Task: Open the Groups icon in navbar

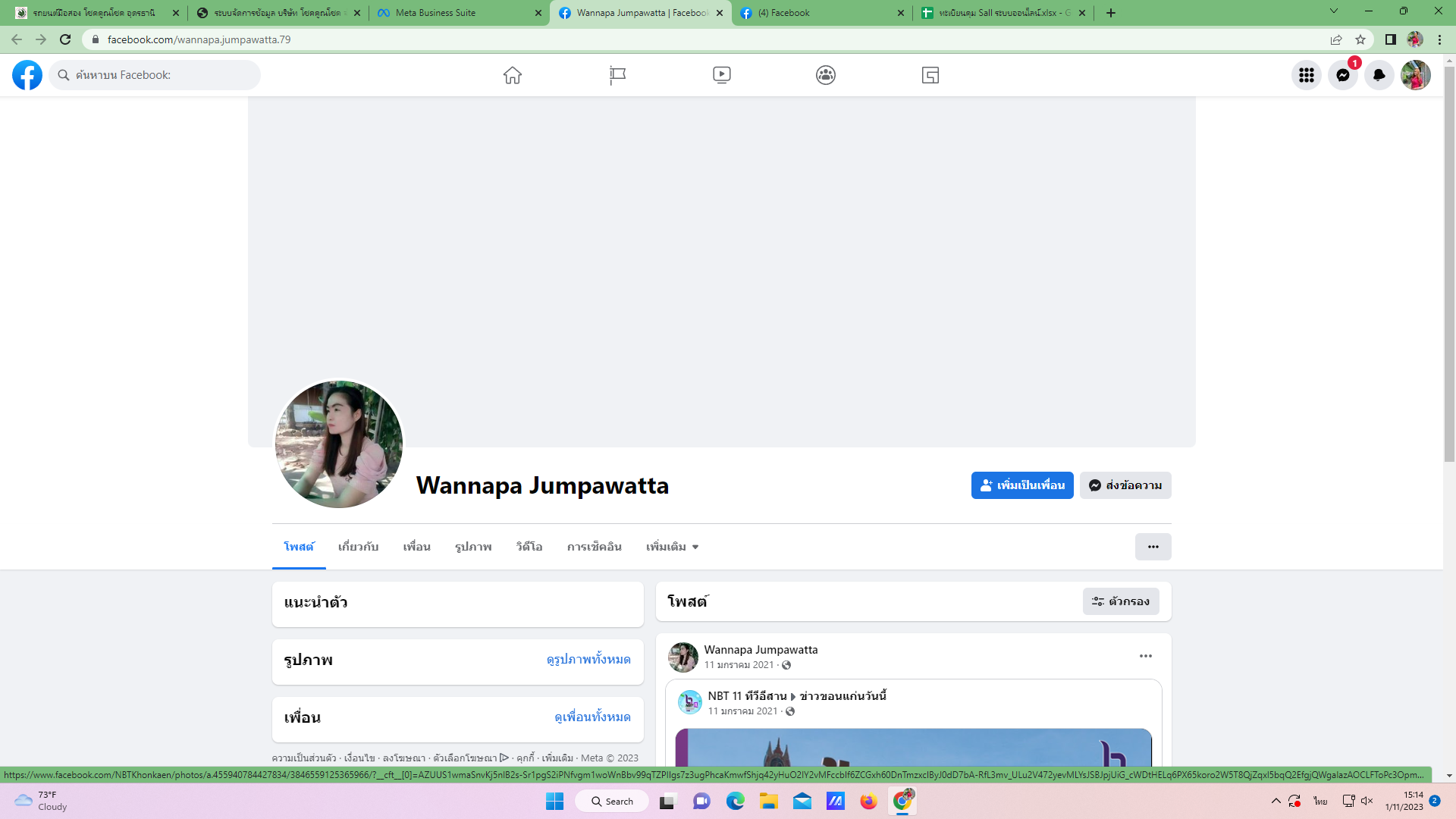Action: pyautogui.click(x=826, y=75)
